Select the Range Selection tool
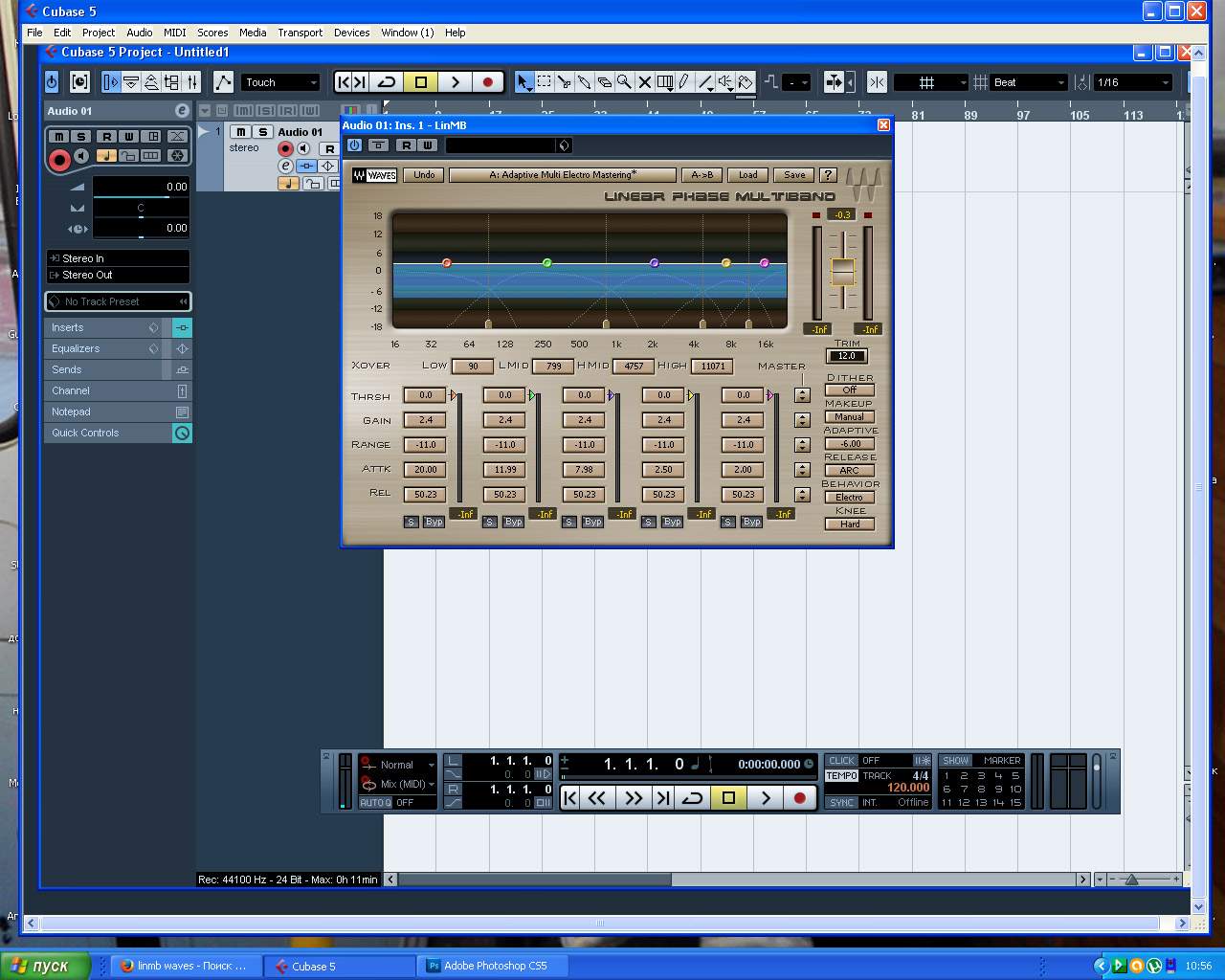 [544, 82]
